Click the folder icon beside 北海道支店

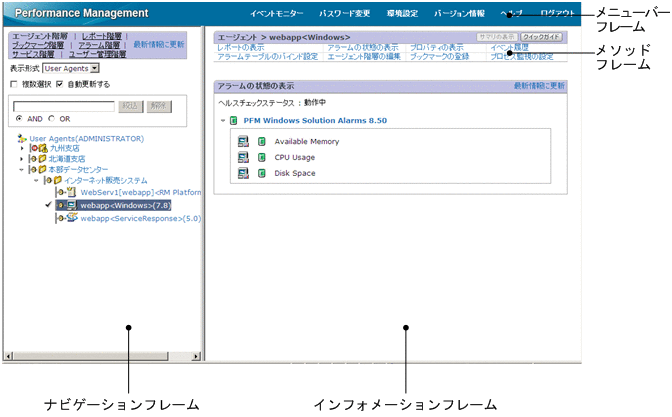[x=42, y=159]
